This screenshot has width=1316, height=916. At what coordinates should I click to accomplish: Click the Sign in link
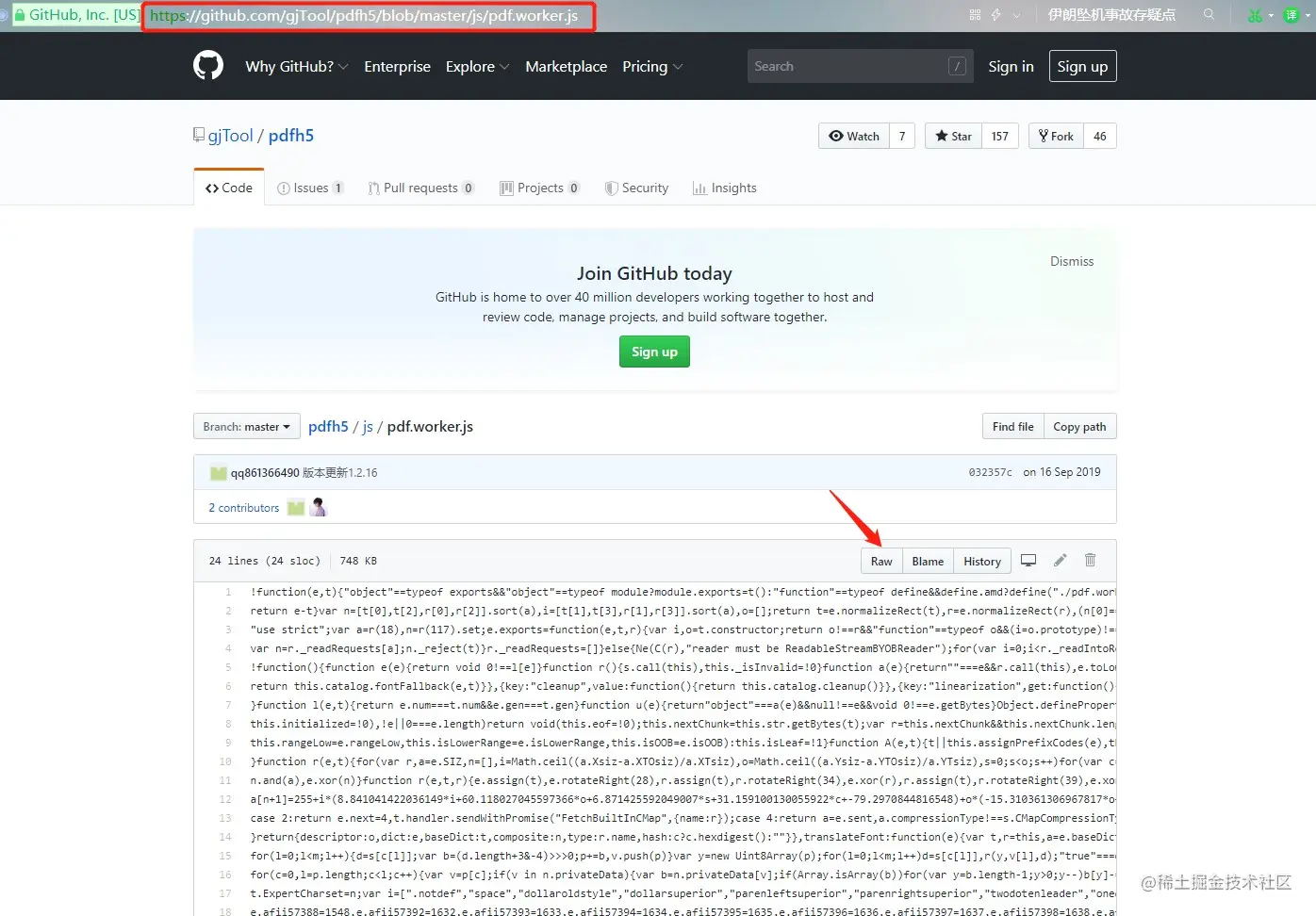pyautogui.click(x=1011, y=66)
